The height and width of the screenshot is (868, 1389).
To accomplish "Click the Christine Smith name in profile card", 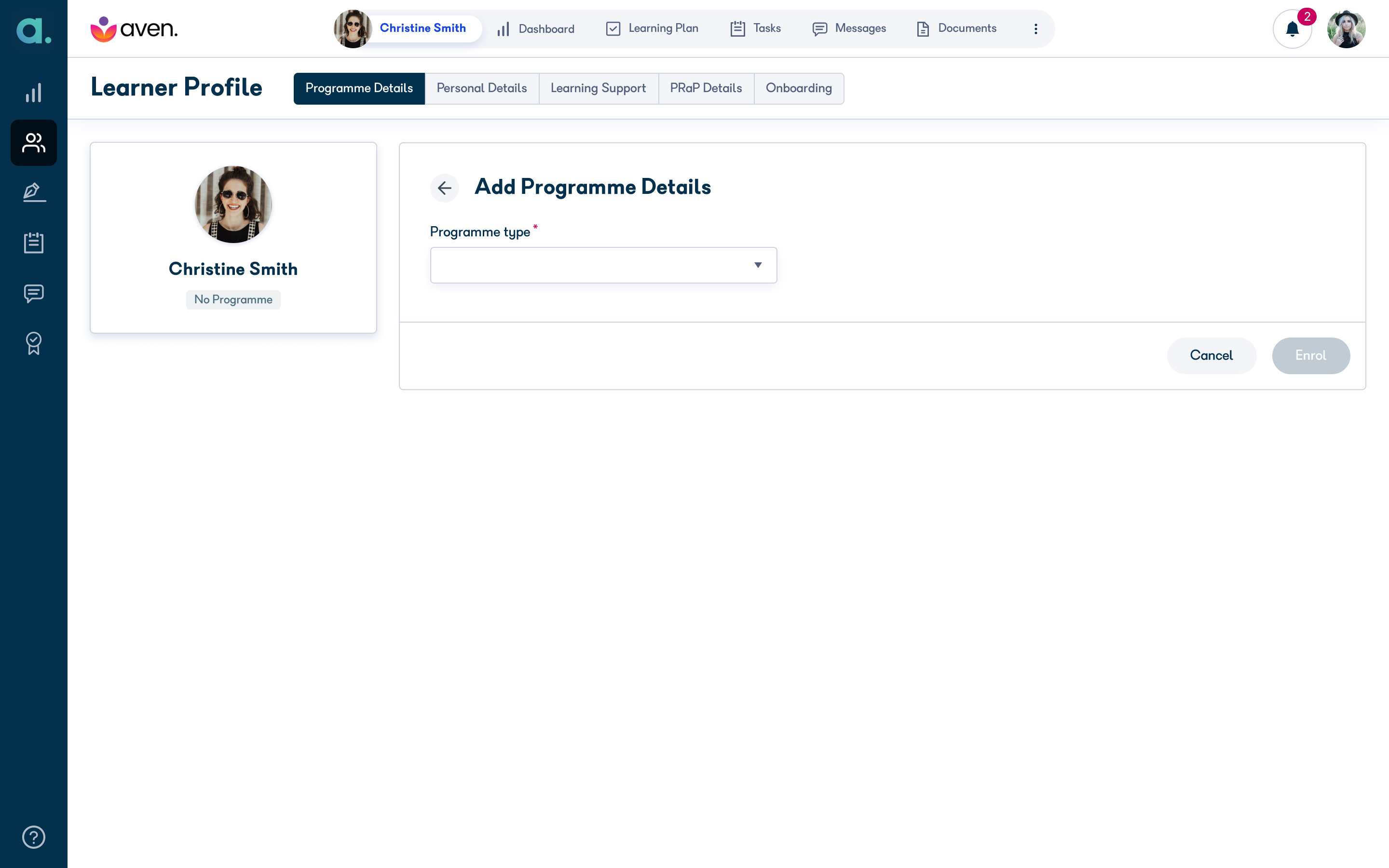I will point(233,269).
